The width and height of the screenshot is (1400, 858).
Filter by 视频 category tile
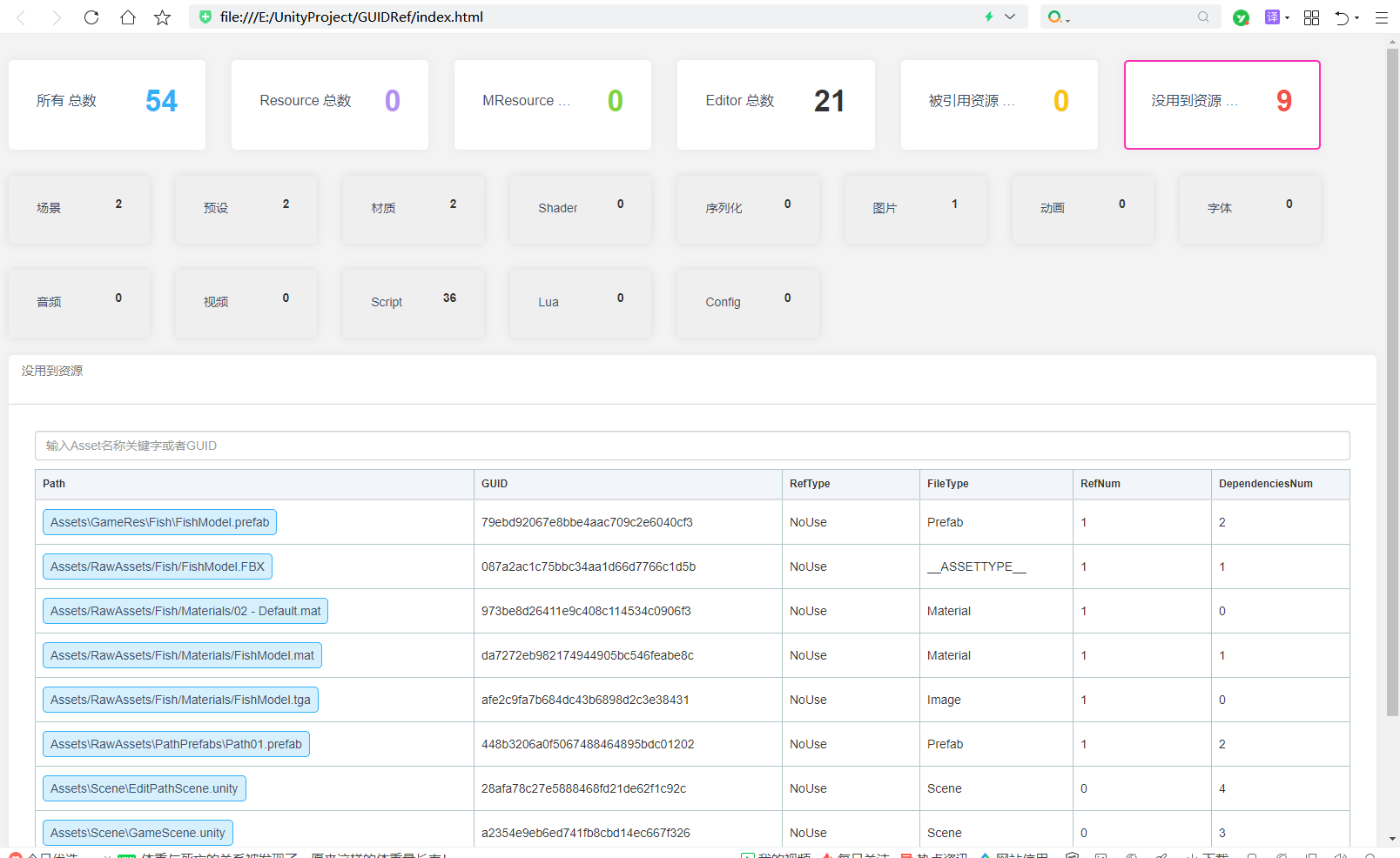pos(246,303)
